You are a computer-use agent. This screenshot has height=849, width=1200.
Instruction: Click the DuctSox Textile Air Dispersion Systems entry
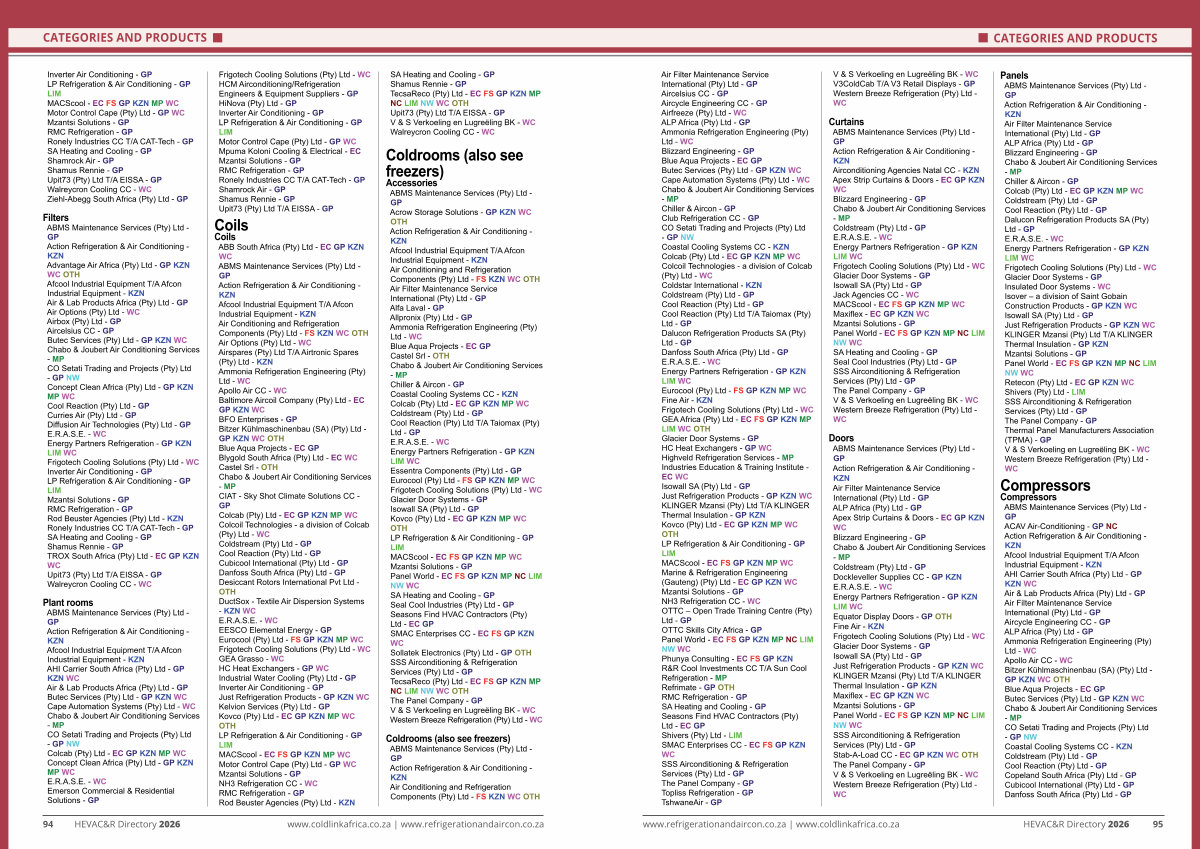pyautogui.click(x=291, y=601)
